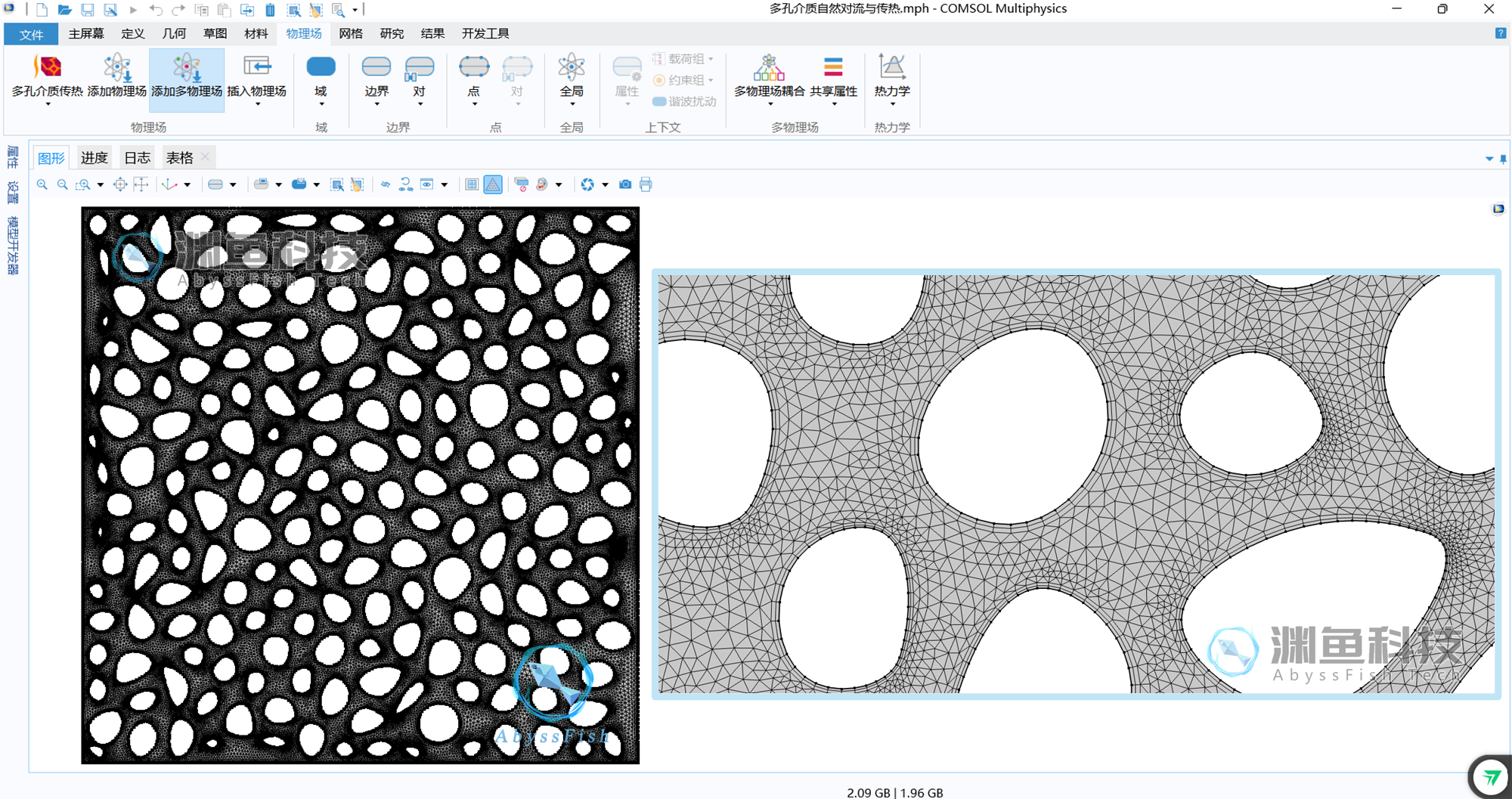Toggle the grid display button
The height and width of the screenshot is (799, 1512).
pos(472,184)
